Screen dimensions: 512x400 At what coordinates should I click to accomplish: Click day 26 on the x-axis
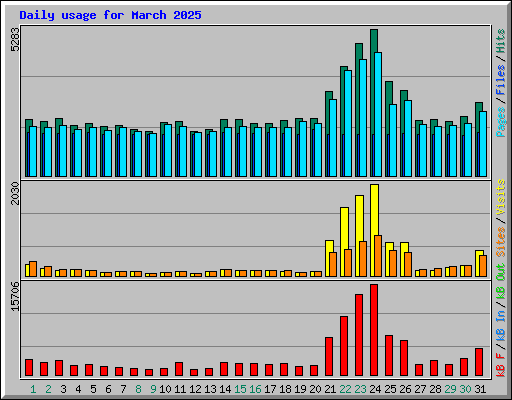click(405, 389)
